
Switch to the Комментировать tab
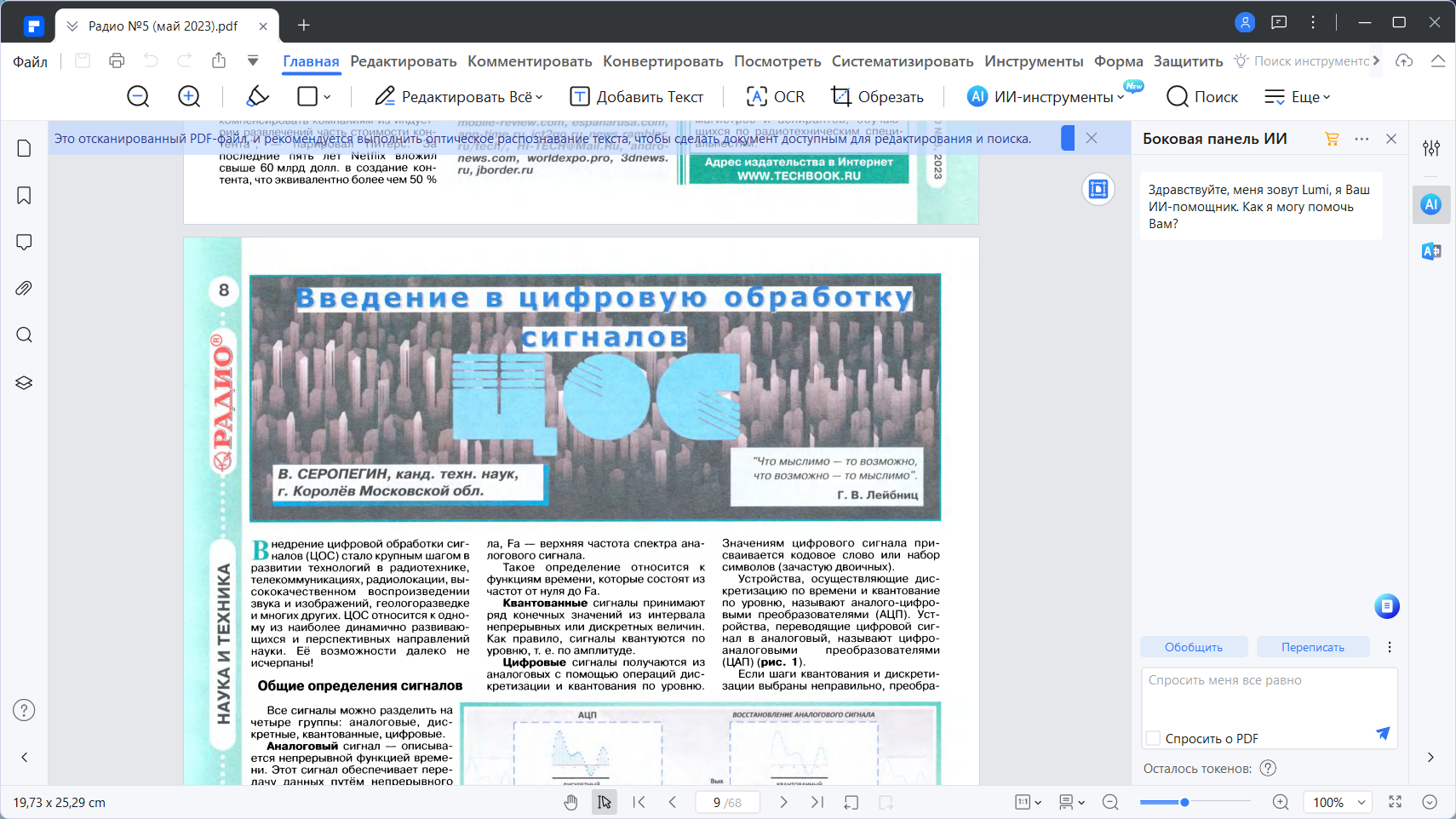point(530,61)
